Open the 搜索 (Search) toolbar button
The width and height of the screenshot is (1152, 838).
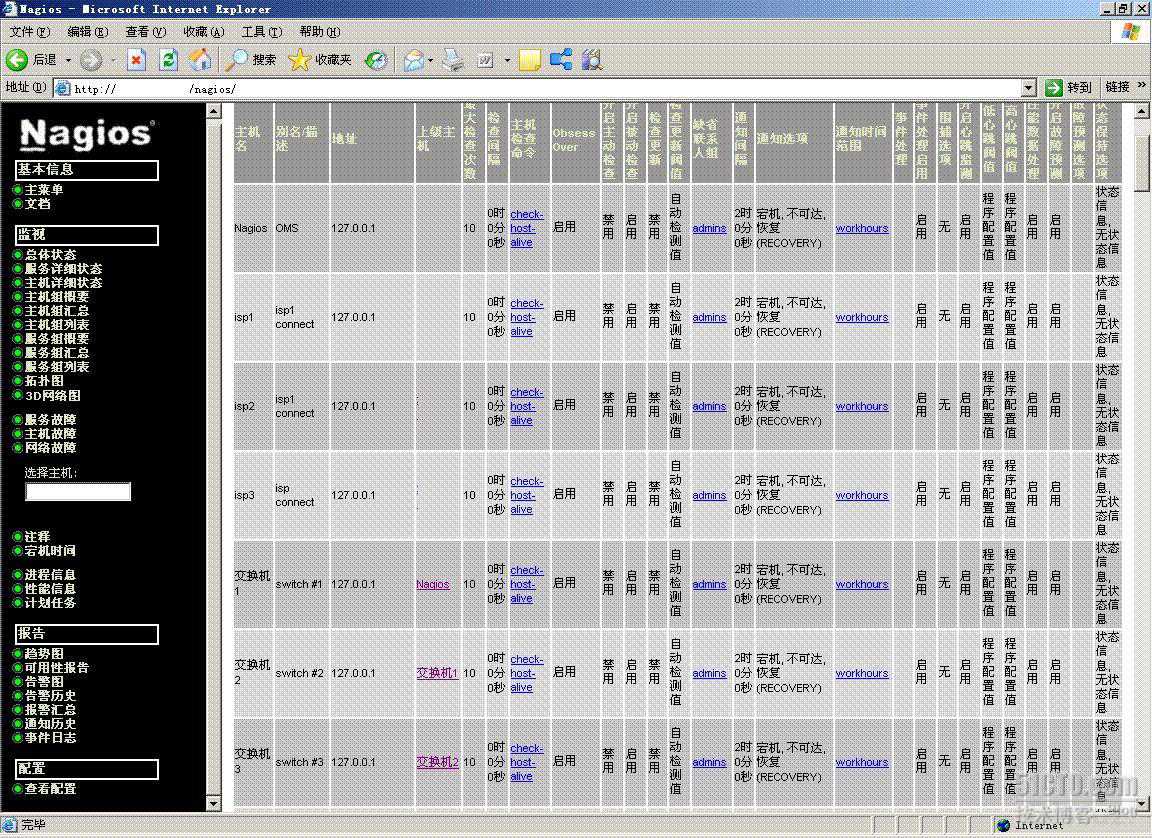coord(251,61)
